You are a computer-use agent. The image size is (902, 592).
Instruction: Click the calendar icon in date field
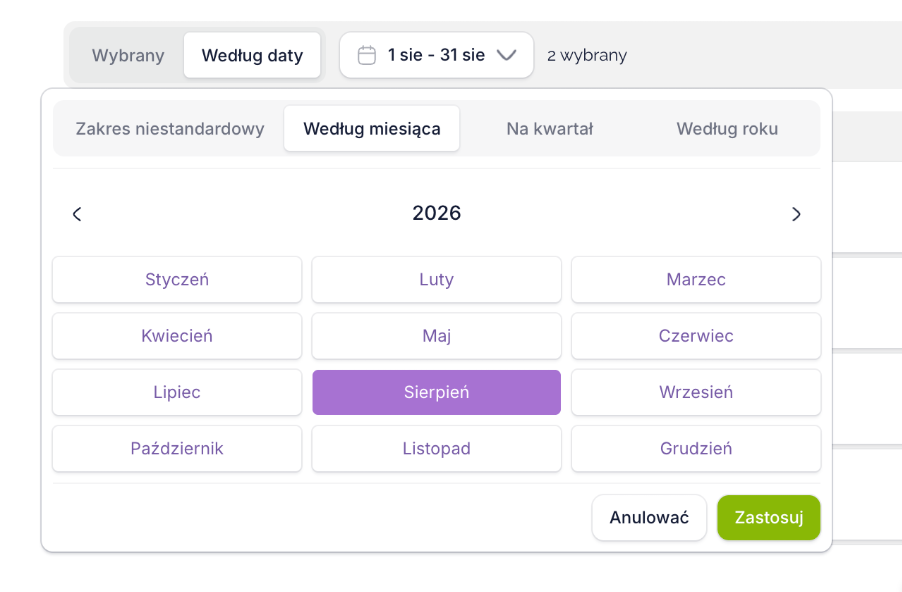click(x=366, y=55)
